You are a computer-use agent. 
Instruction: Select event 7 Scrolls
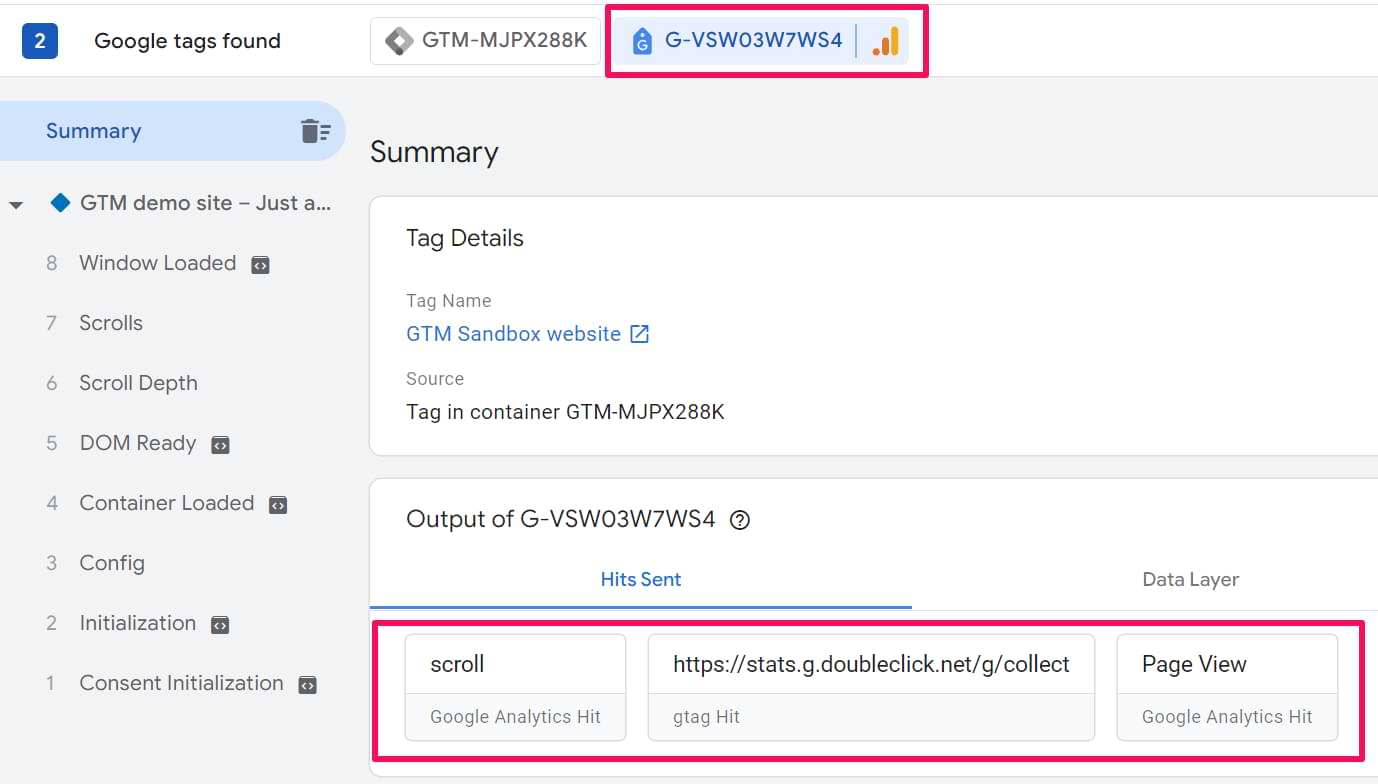point(111,323)
